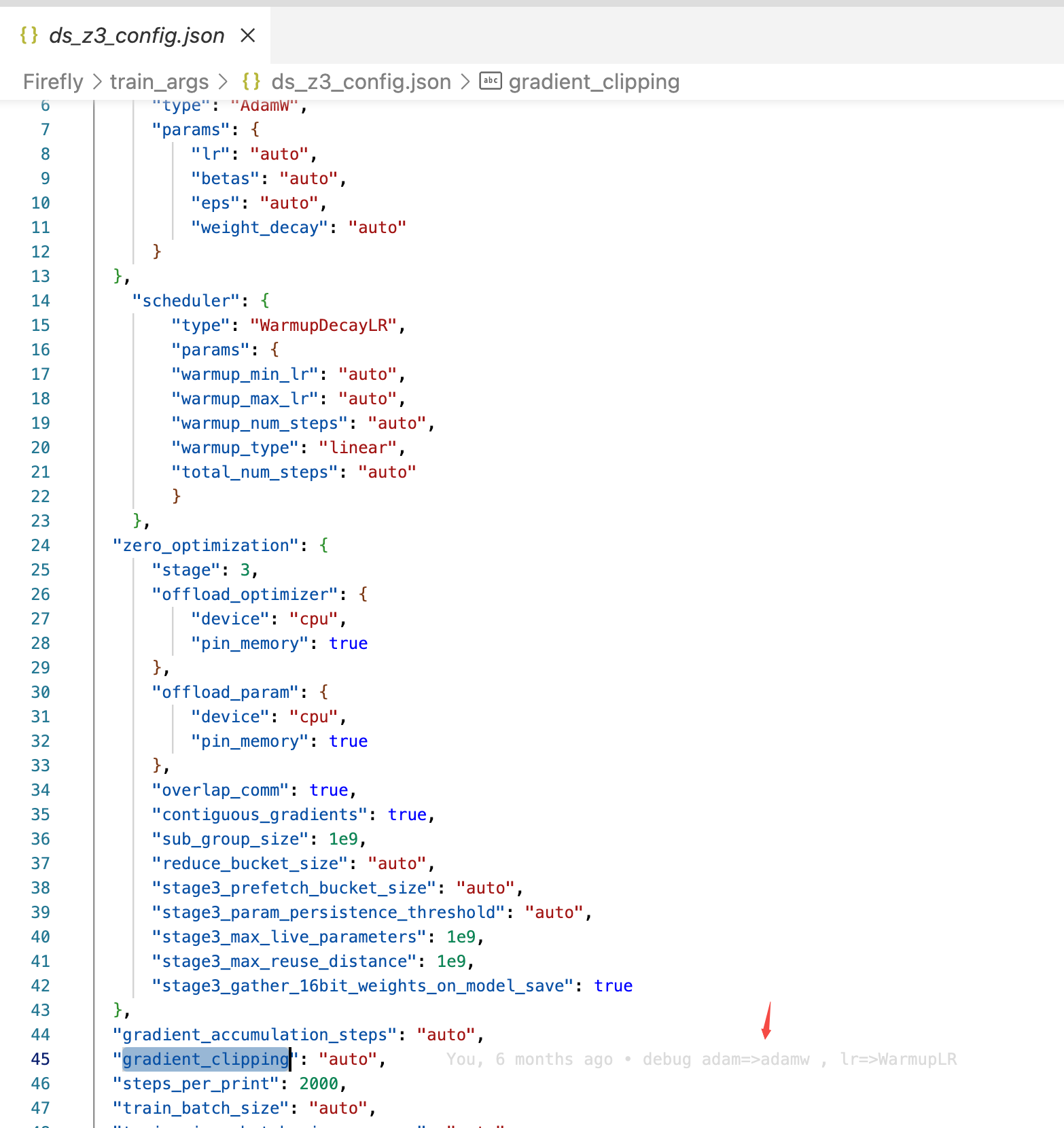Click the git blame annotation on line 45
This screenshot has width=1064, height=1128.
point(701,1059)
